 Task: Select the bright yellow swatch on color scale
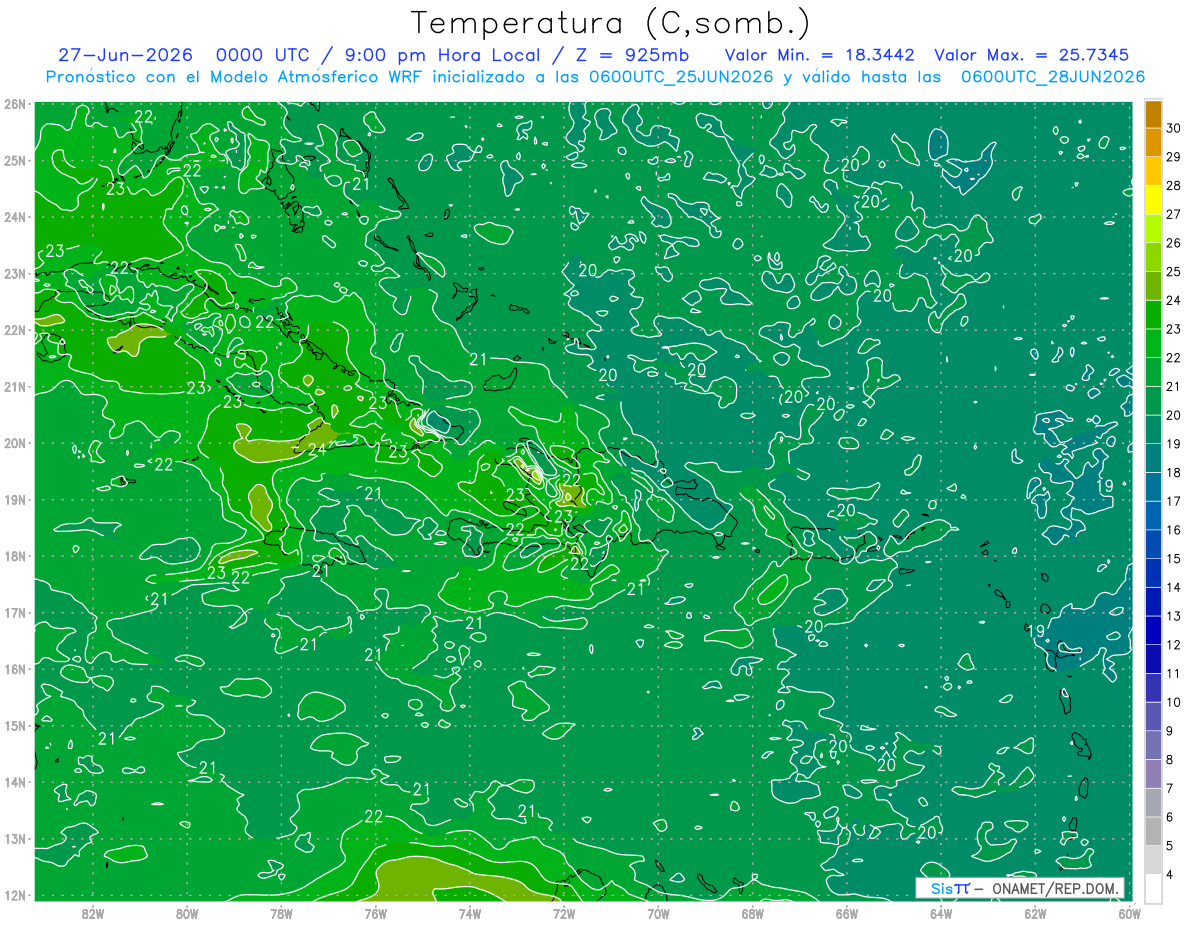pyautogui.click(x=1153, y=200)
